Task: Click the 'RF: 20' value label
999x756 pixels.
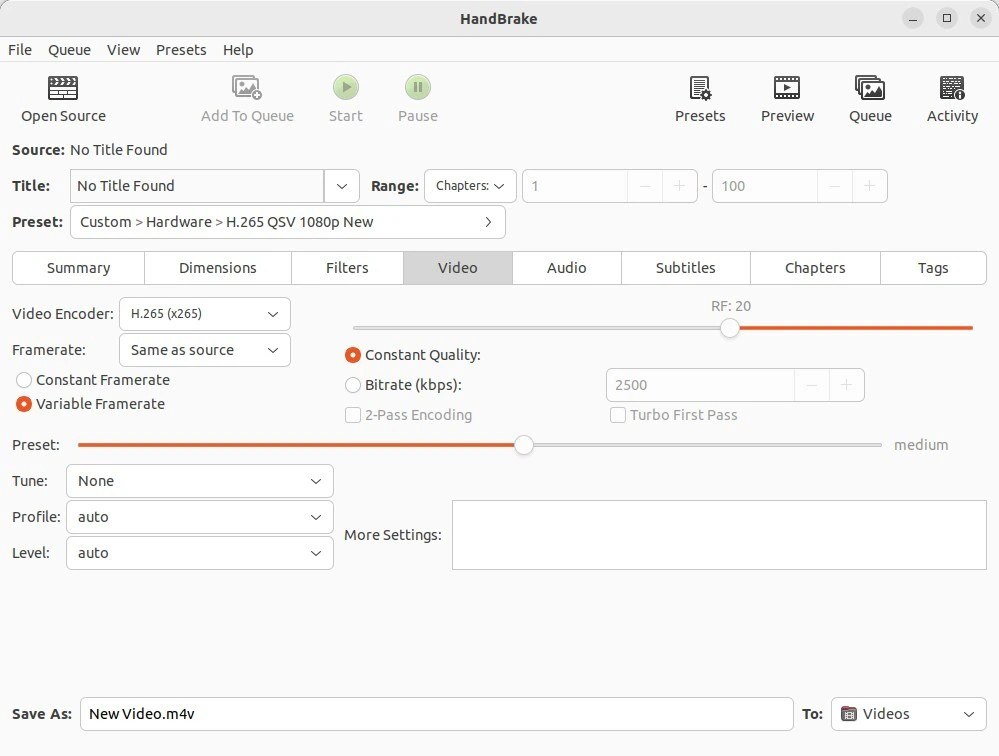Action: click(x=731, y=306)
